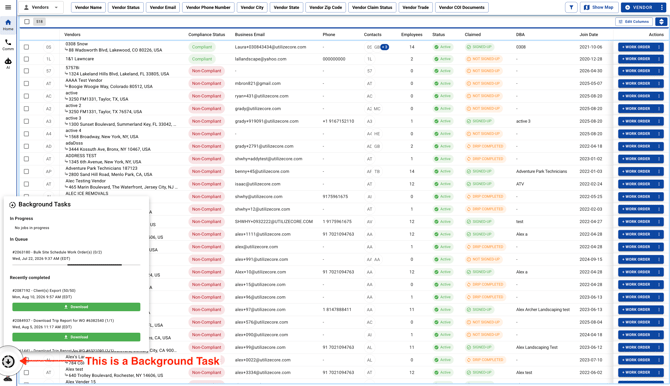Open the Background Tasks download-circle icon
The image size is (670, 386).
tap(8, 362)
